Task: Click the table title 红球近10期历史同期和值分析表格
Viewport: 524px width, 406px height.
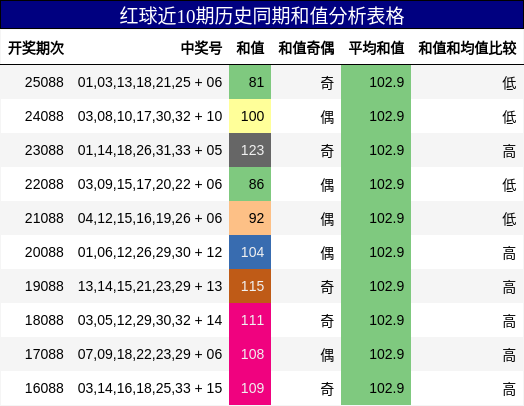Action: 262,16
